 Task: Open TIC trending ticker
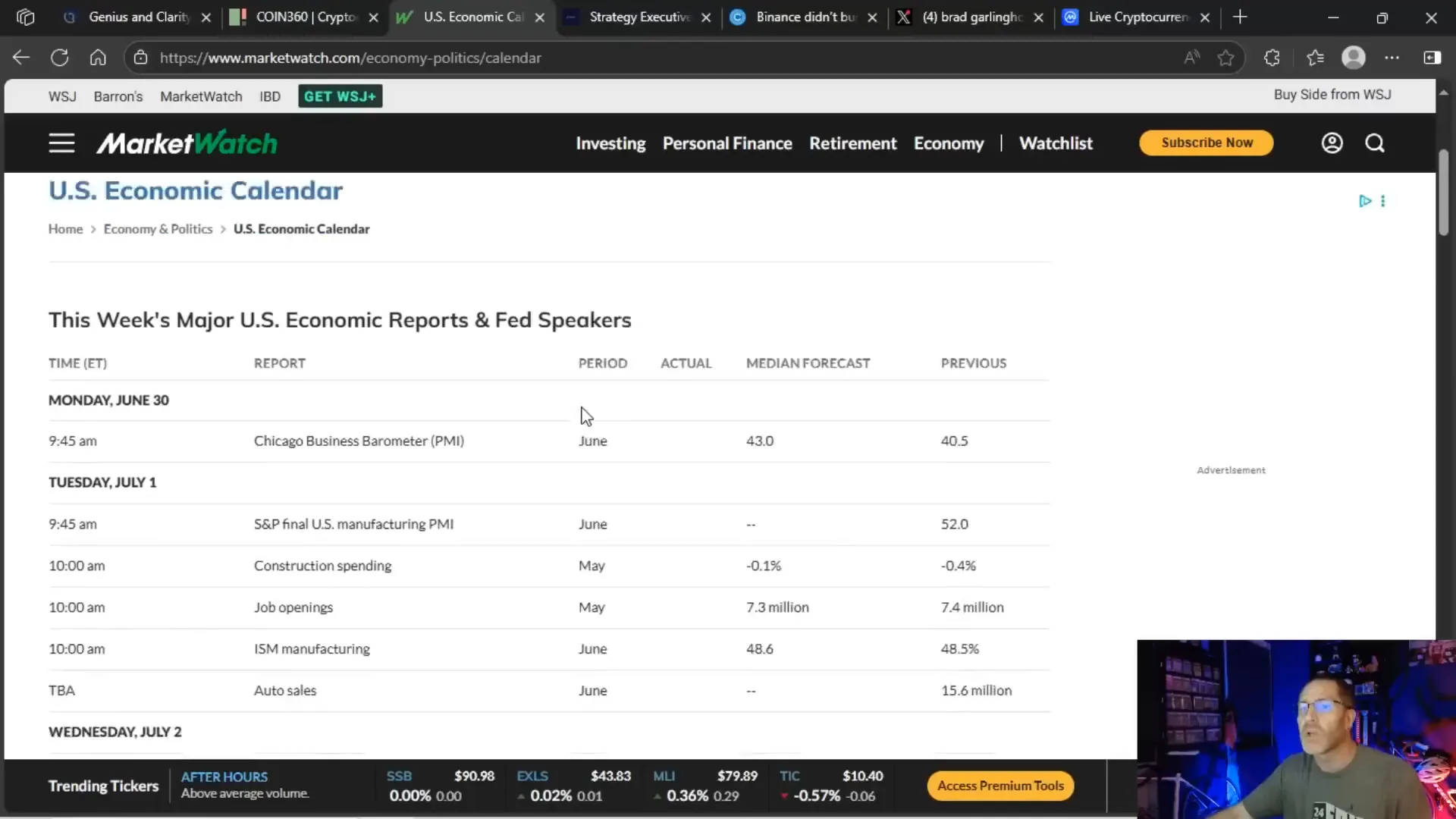coord(831,786)
